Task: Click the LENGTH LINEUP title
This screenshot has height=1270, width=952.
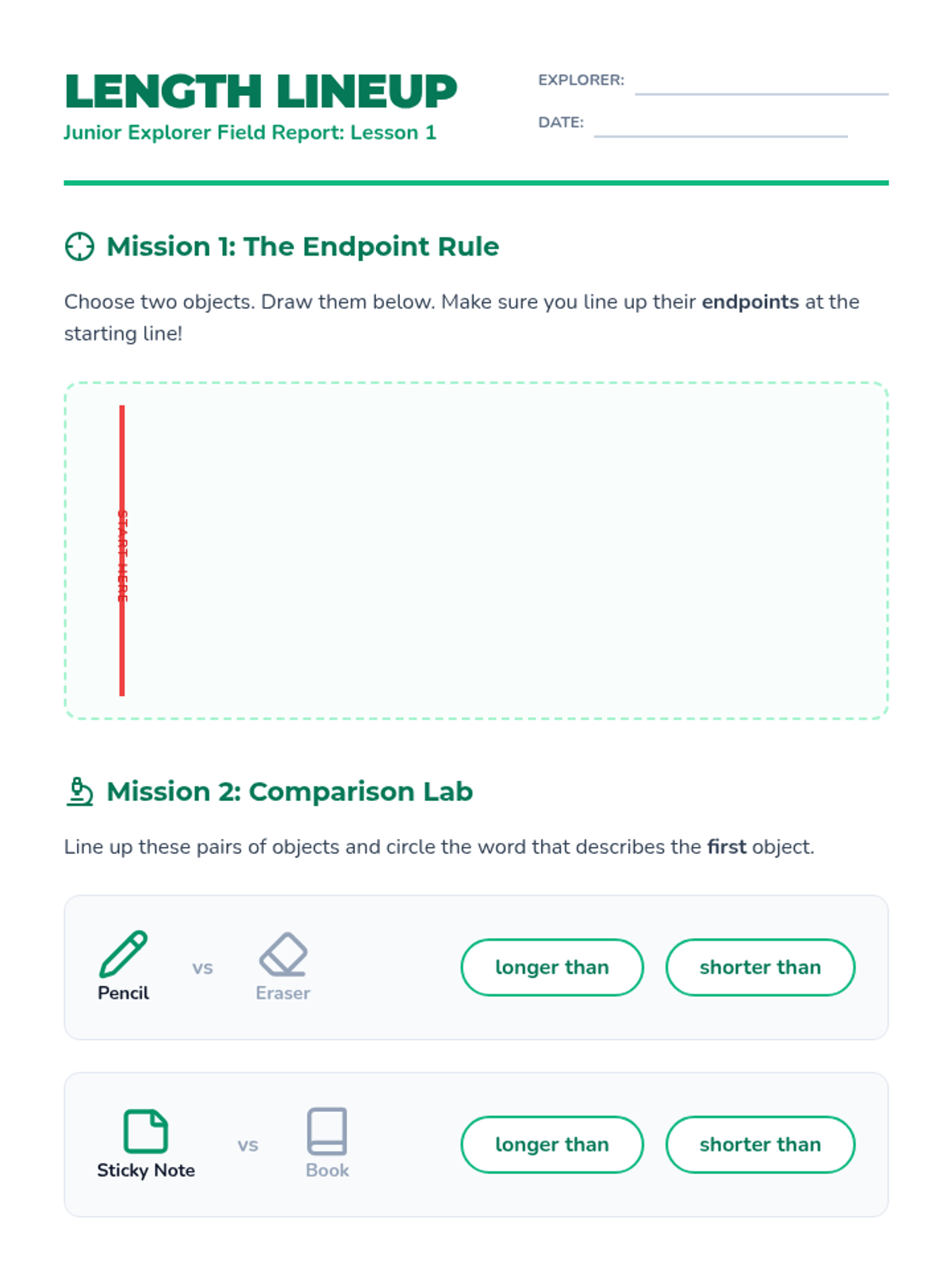Action: pyautogui.click(x=261, y=91)
